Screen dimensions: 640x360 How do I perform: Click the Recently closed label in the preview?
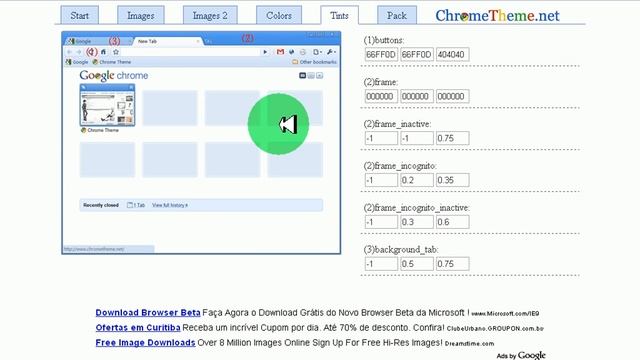[x=101, y=205]
